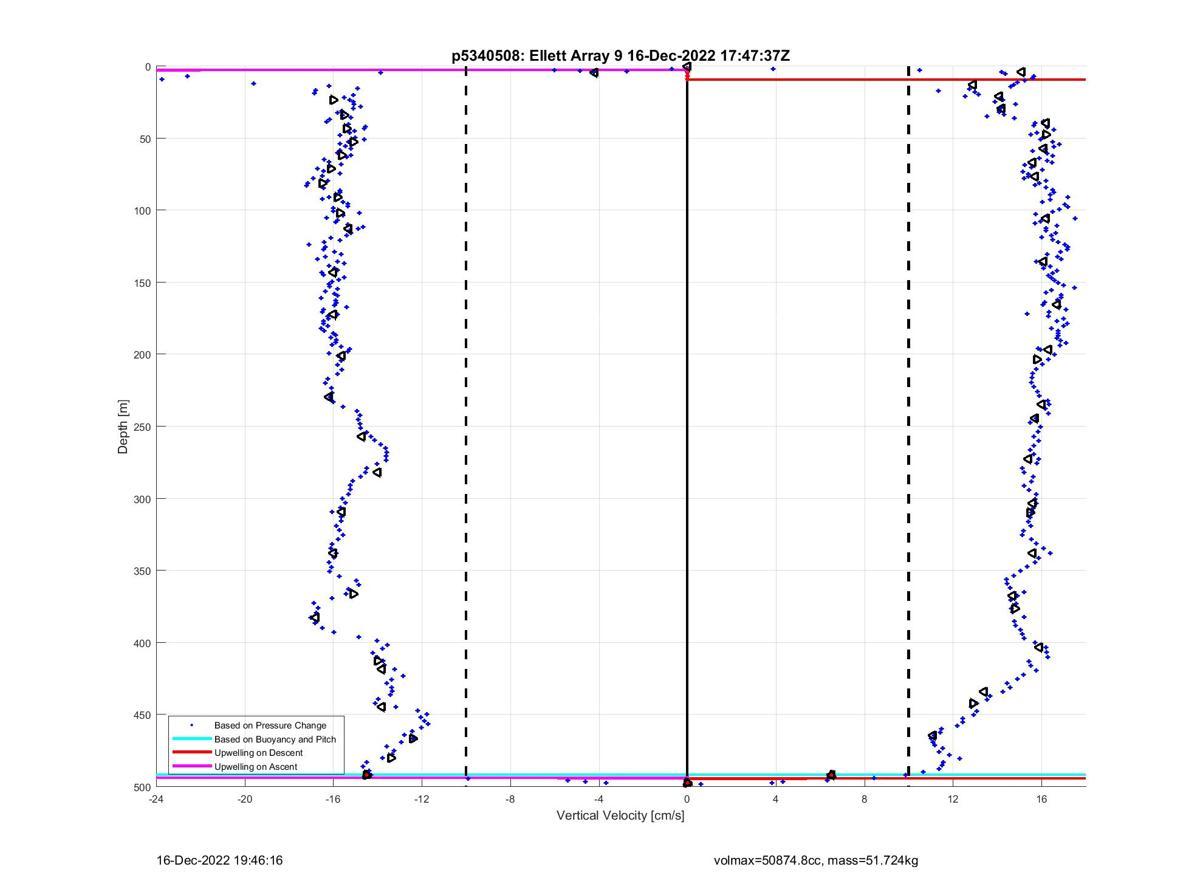This screenshot has width=1200, height=885.
Task: Click y-axis tick label '200'
Action: pyautogui.click(x=142, y=355)
